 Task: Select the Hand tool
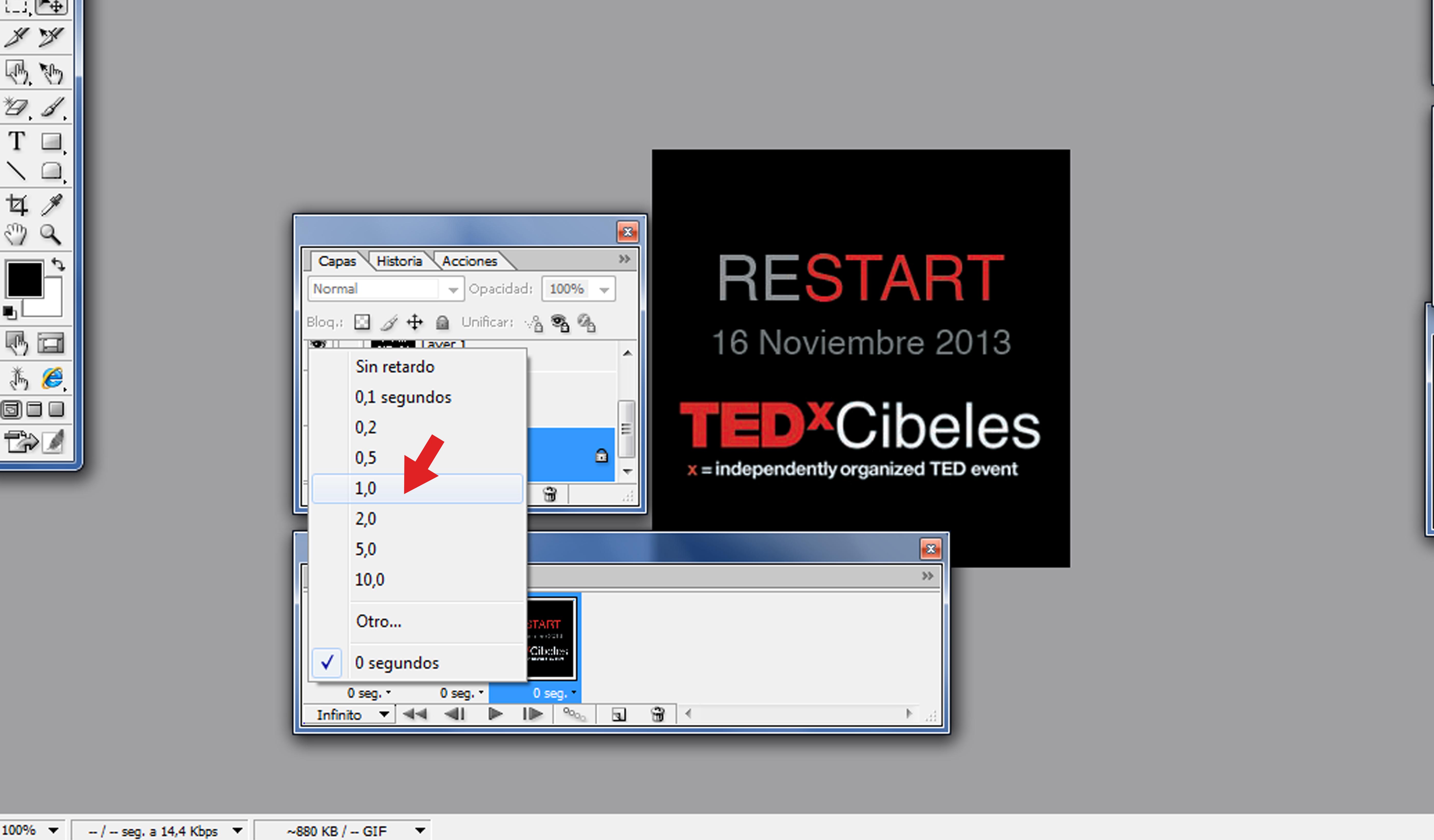[x=16, y=234]
